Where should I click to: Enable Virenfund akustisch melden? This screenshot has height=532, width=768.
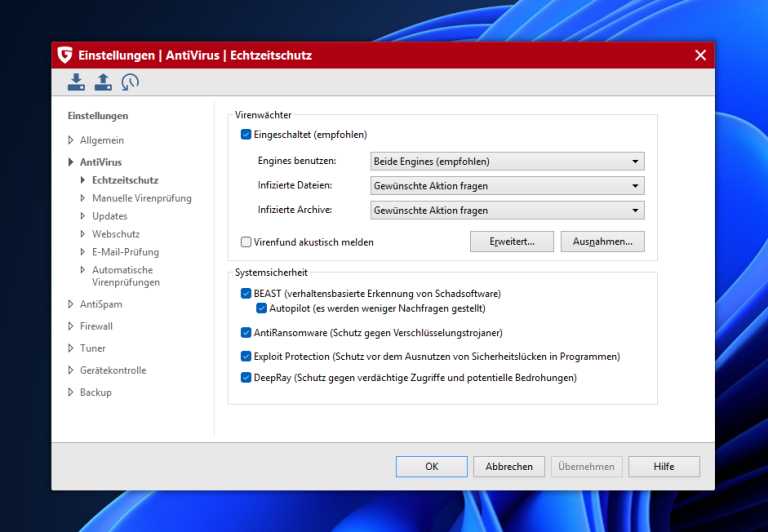click(x=246, y=242)
